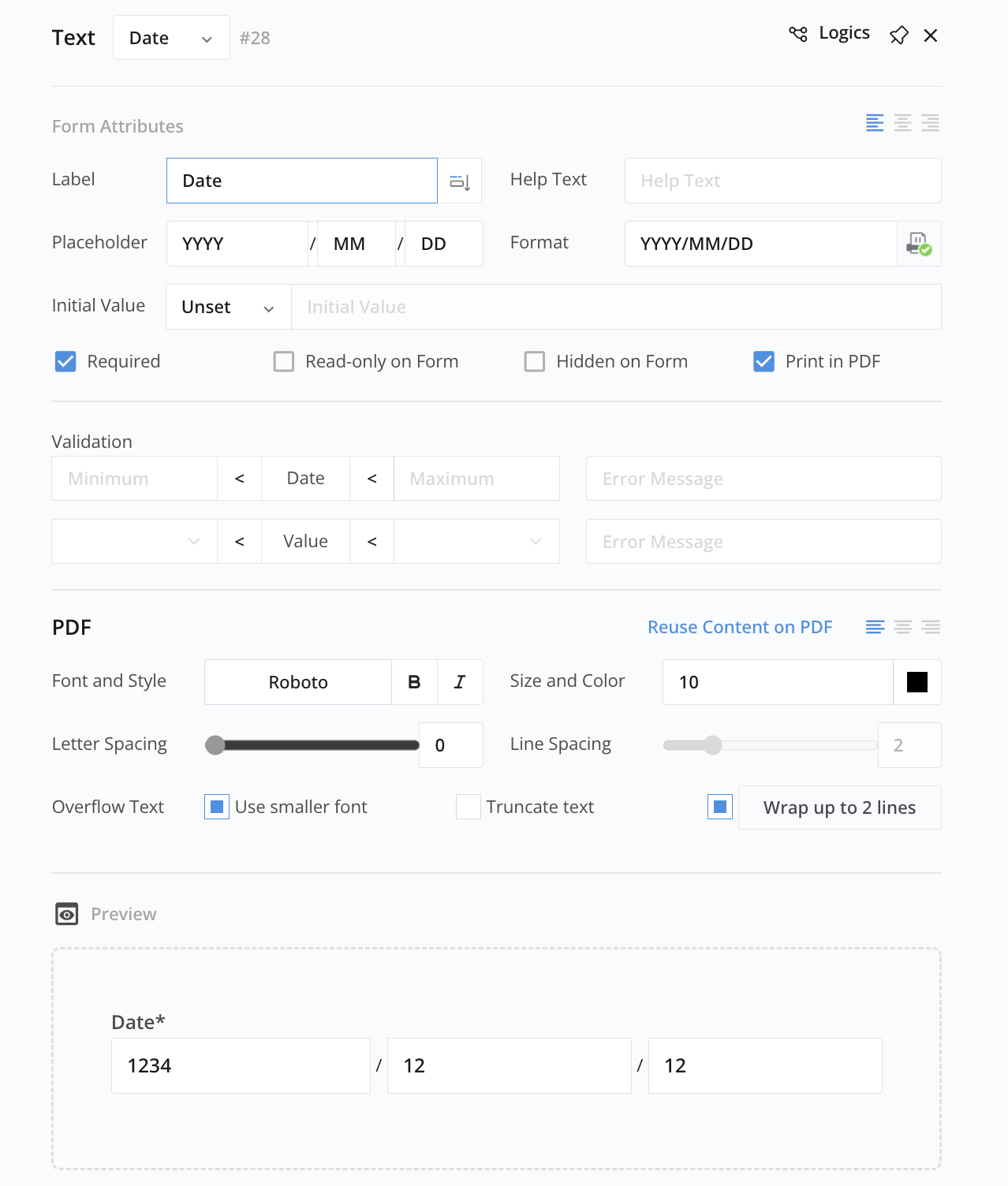The image size is (1008, 1186).
Task: Click the pin panel icon
Action: (x=898, y=35)
